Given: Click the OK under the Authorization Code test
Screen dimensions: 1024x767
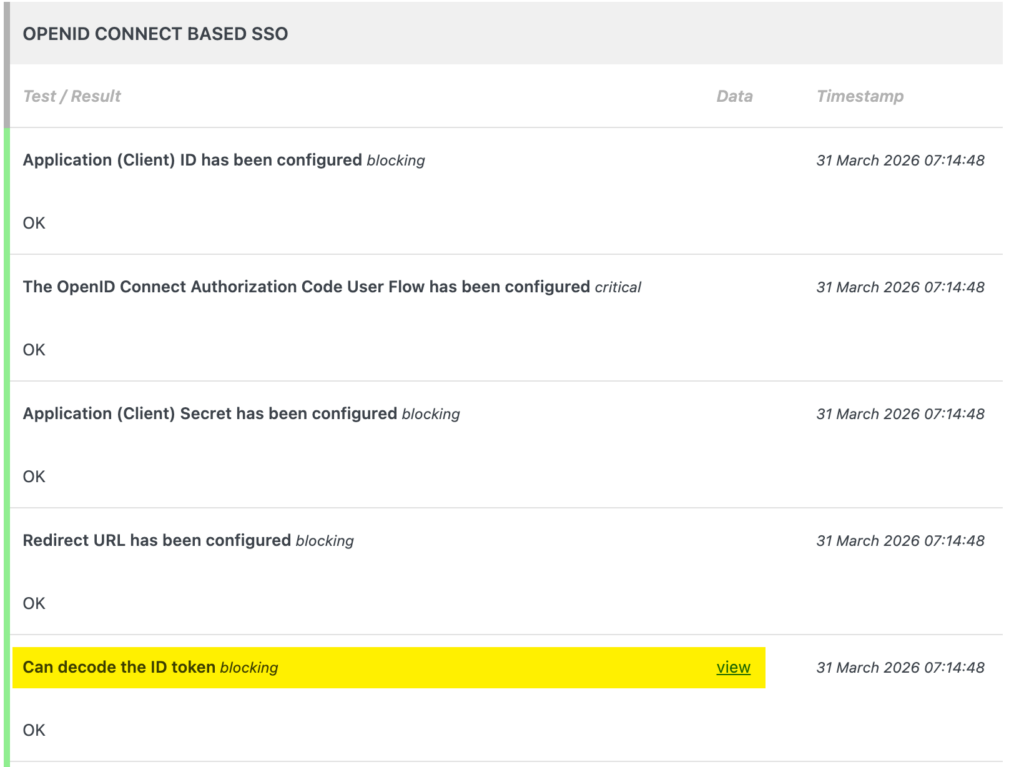Looking at the screenshot, I should 33,350.
